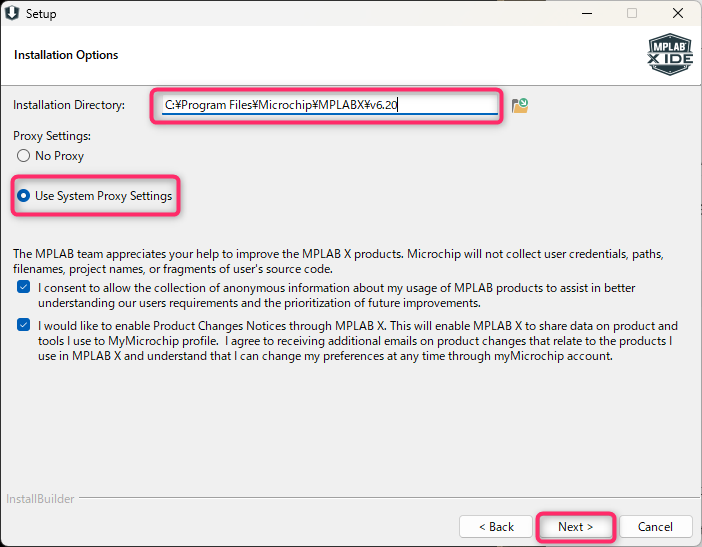Click the MPLAB team appreciation paragraph
The image size is (702, 547).
pyautogui.click(x=338, y=261)
